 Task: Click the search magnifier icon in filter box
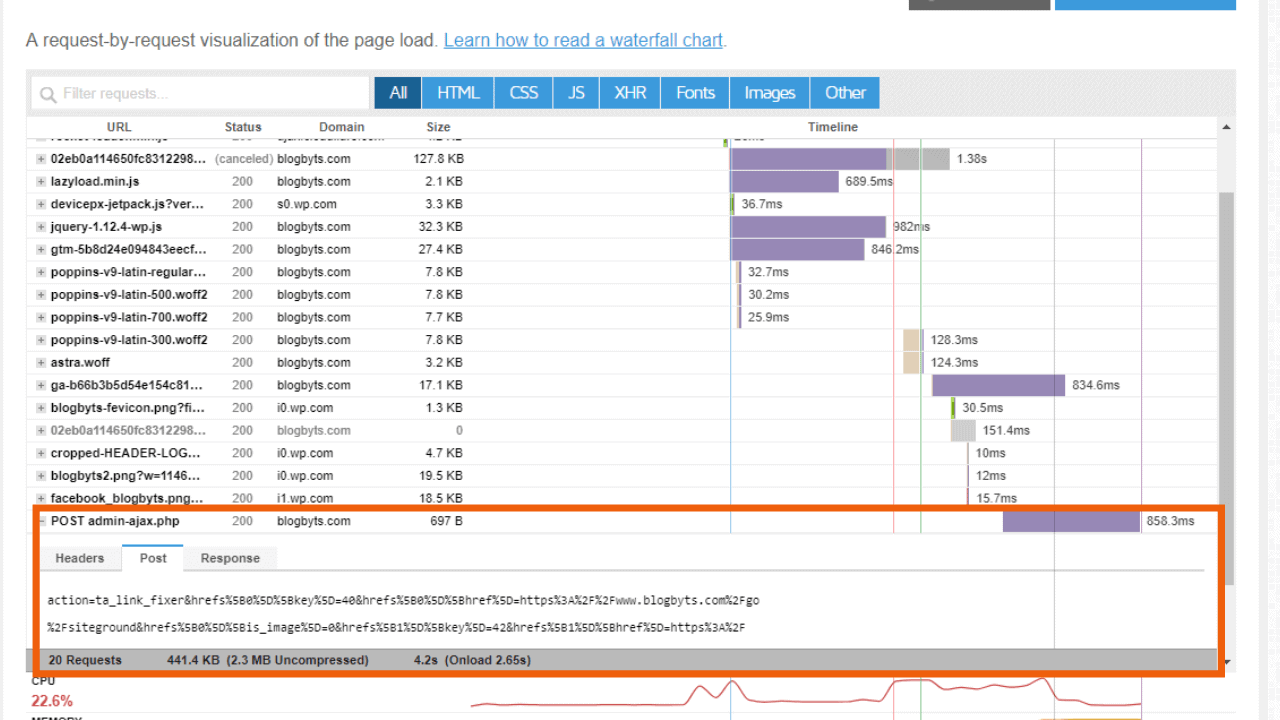pos(48,95)
